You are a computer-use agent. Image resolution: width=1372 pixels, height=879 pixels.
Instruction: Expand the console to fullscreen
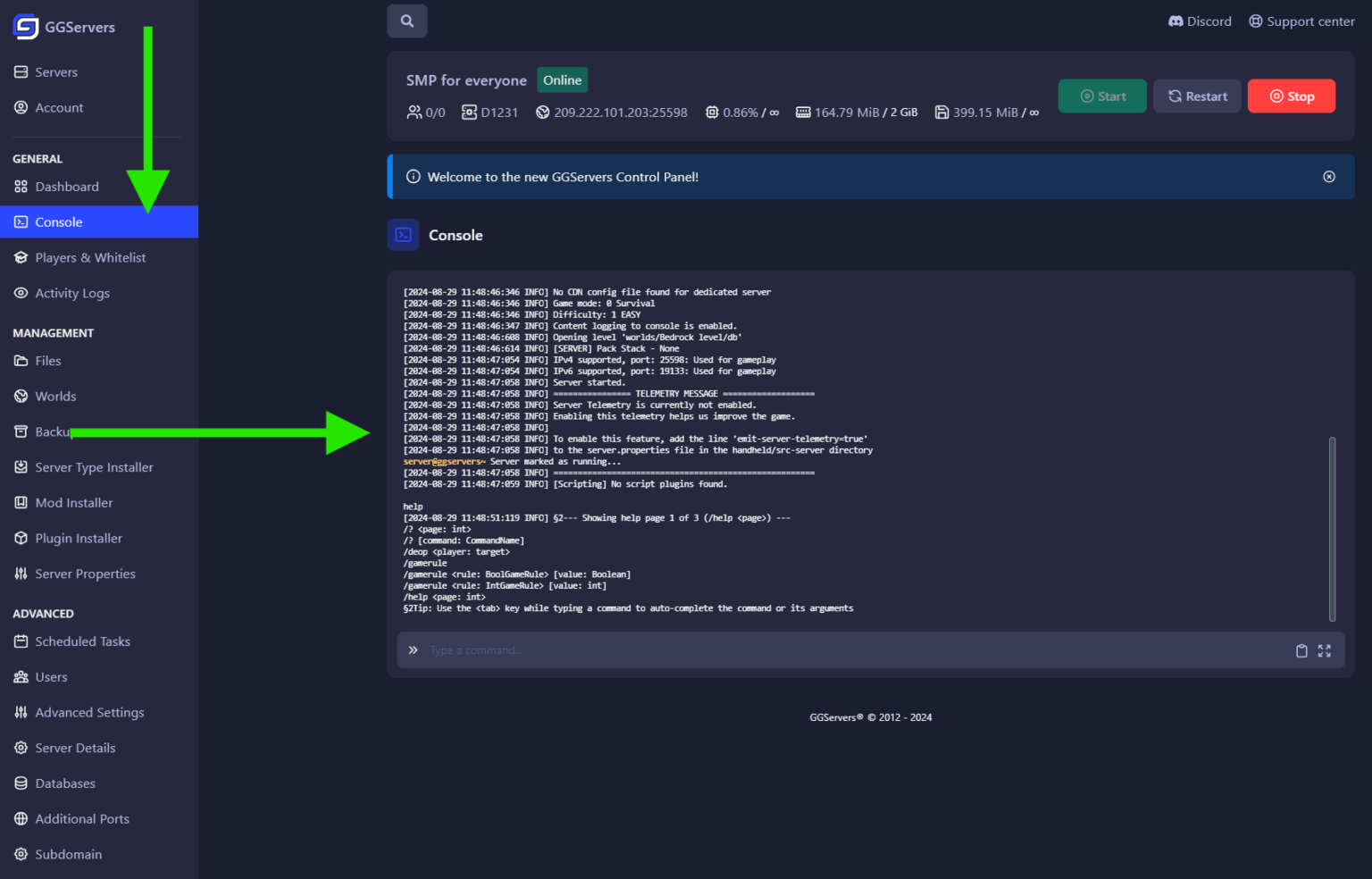pyautogui.click(x=1325, y=650)
